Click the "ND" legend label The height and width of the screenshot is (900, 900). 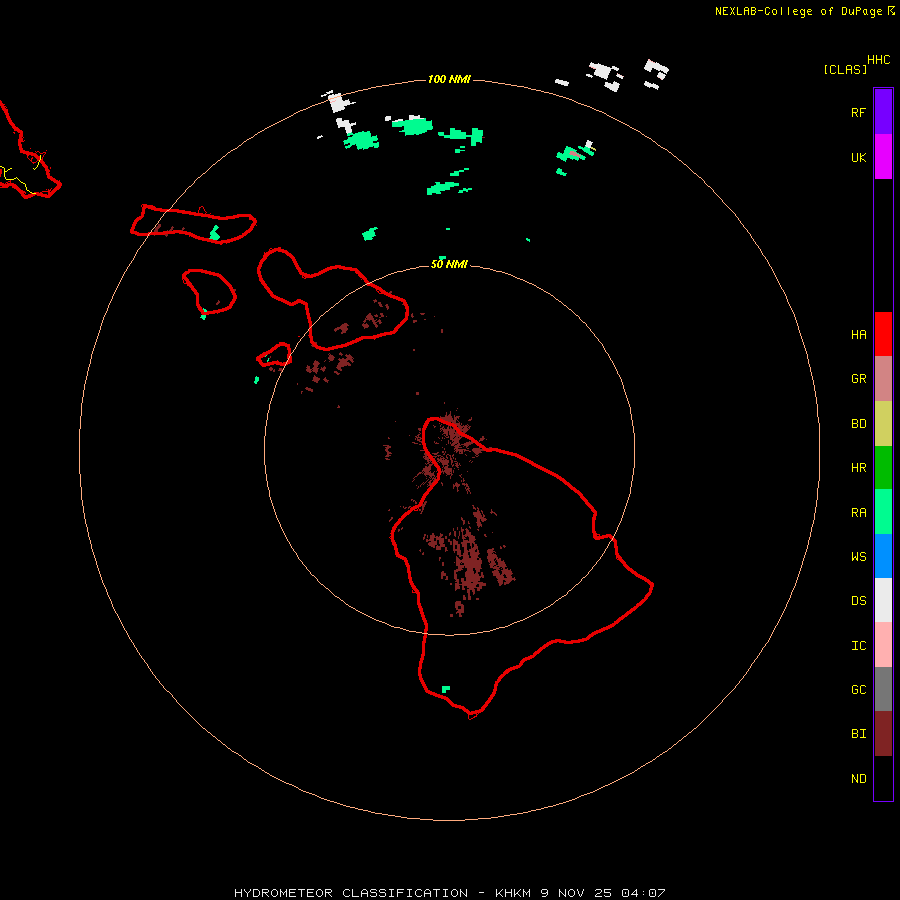pos(858,779)
